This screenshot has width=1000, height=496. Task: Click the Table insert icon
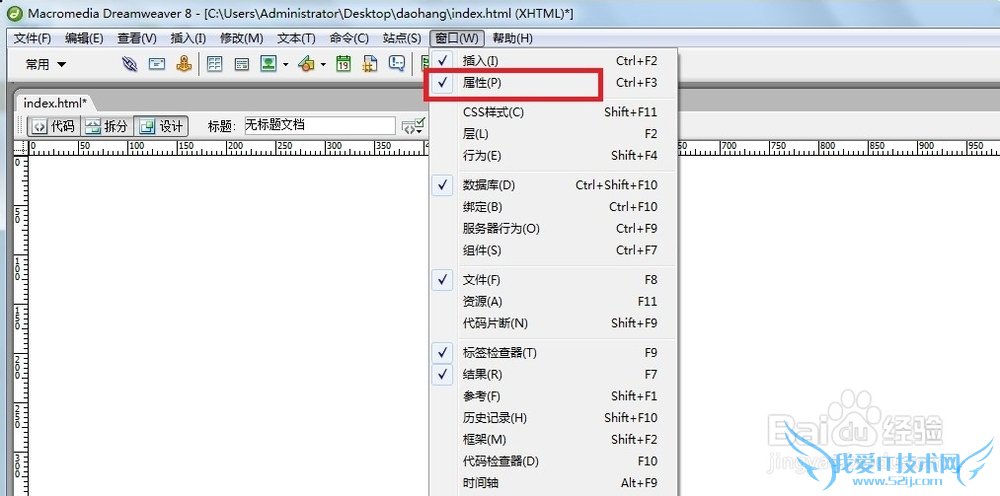tap(214, 64)
